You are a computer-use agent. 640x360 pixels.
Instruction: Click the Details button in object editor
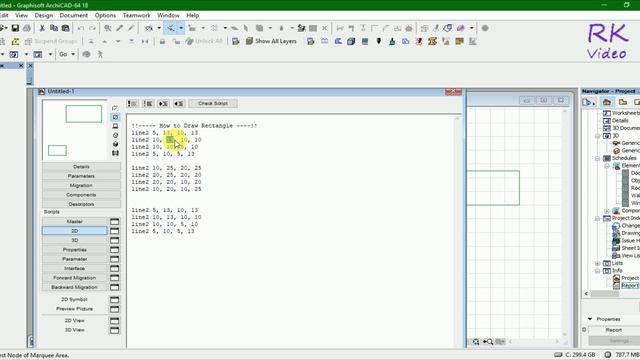click(81, 167)
